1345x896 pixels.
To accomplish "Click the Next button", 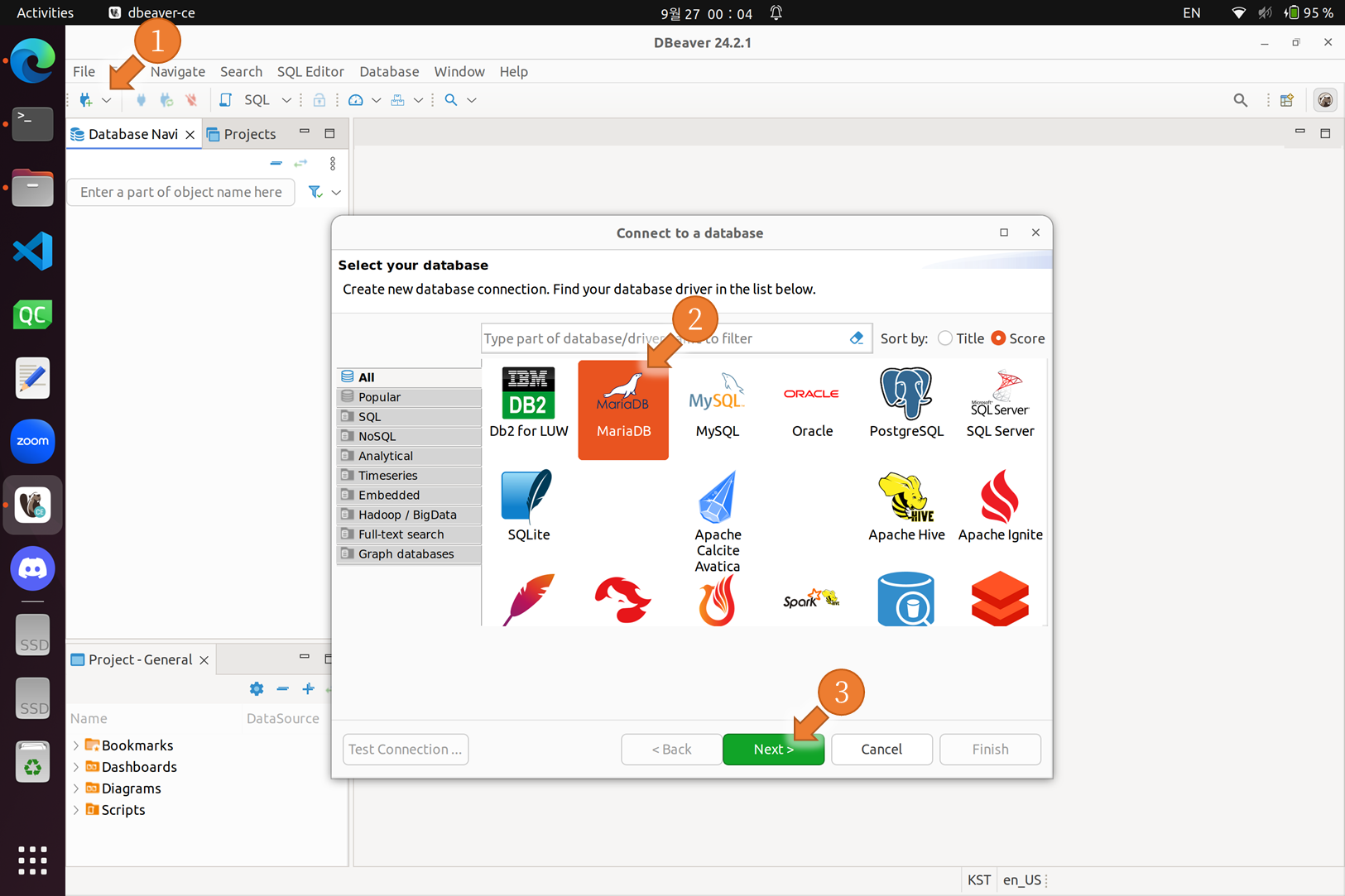I will point(773,749).
